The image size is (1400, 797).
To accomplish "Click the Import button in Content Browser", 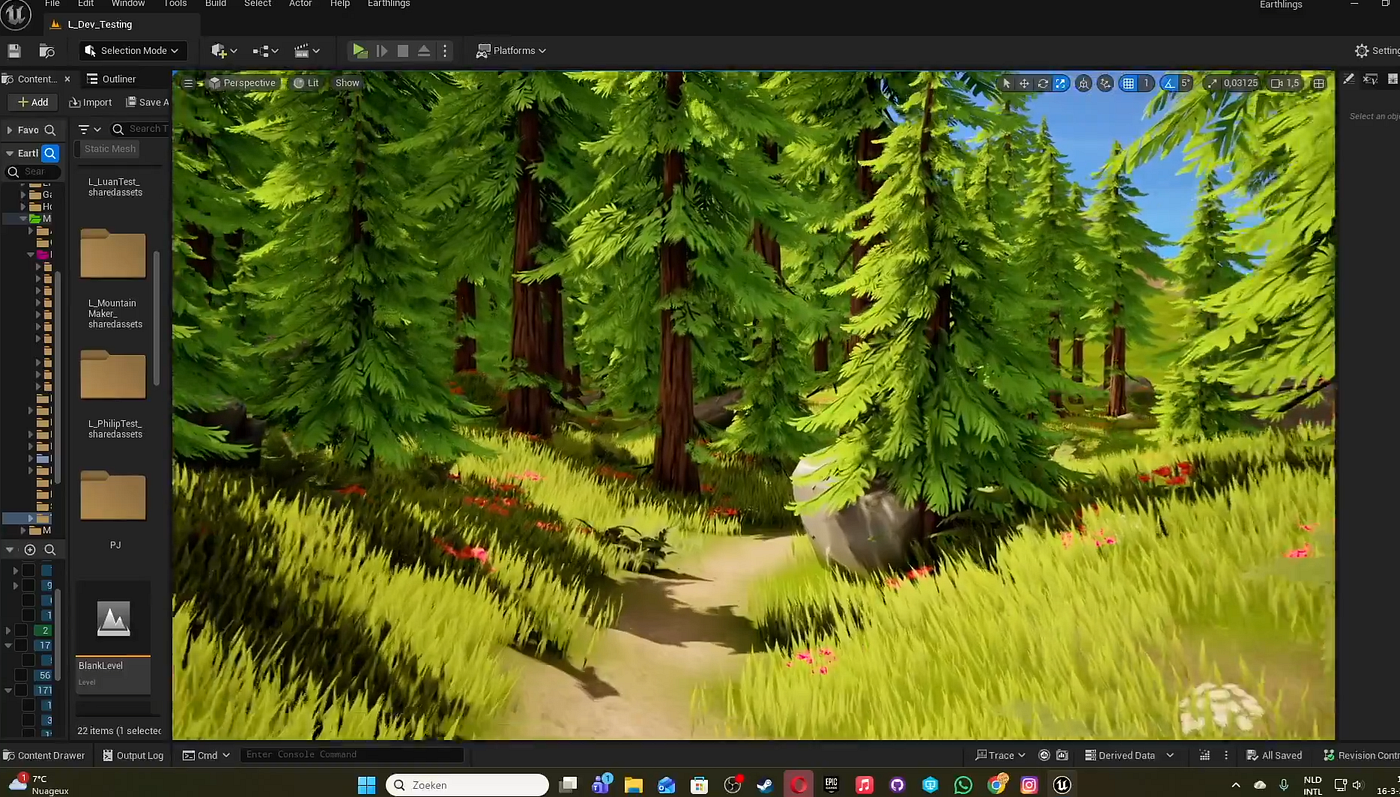I will point(90,102).
